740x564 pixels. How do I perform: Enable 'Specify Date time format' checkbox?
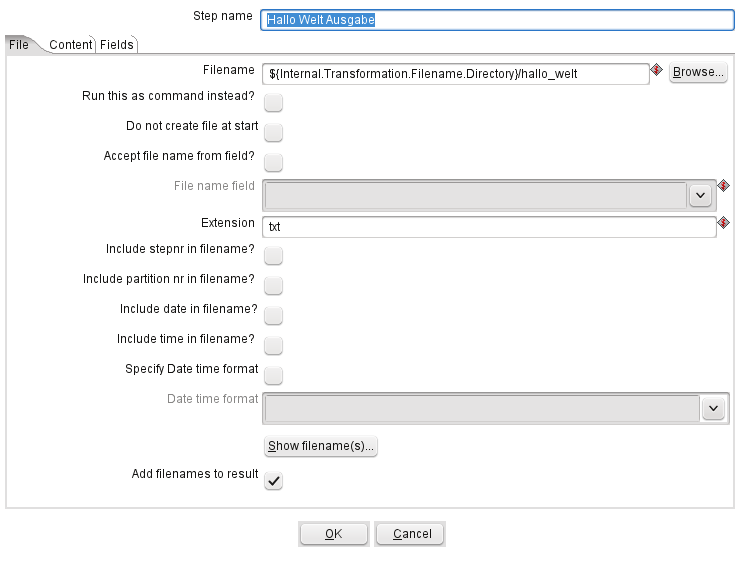click(273, 376)
